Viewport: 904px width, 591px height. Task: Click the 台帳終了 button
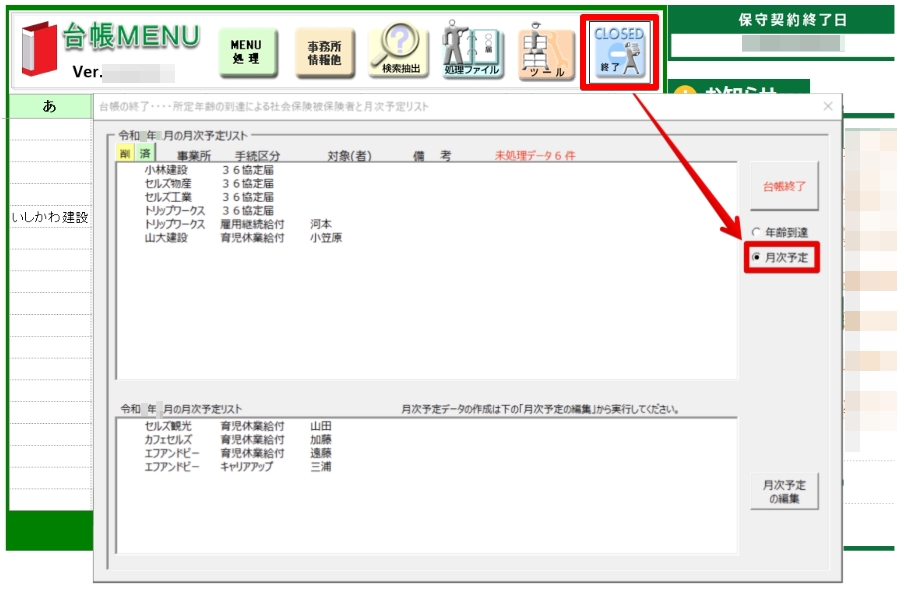(x=784, y=186)
